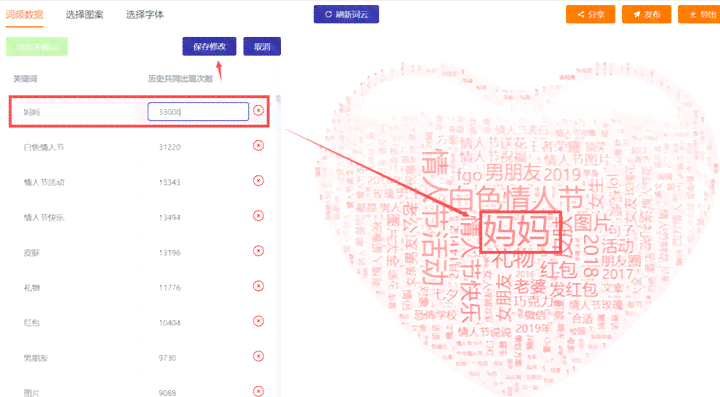Click the count input field showing 33000
The image size is (720, 397).
[198, 112]
